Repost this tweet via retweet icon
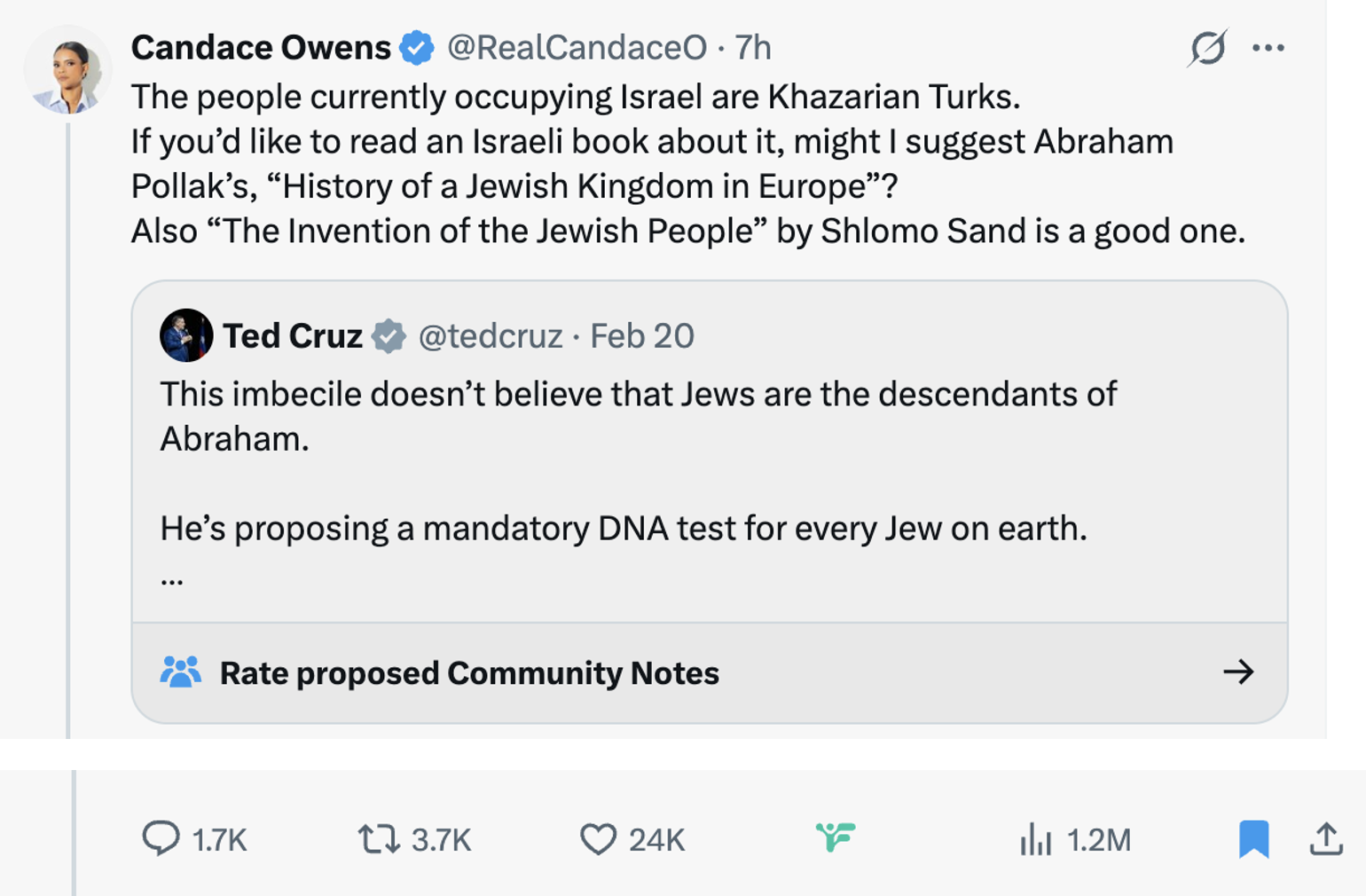Screen dimensions: 1366x896 (x=379, y=838)
